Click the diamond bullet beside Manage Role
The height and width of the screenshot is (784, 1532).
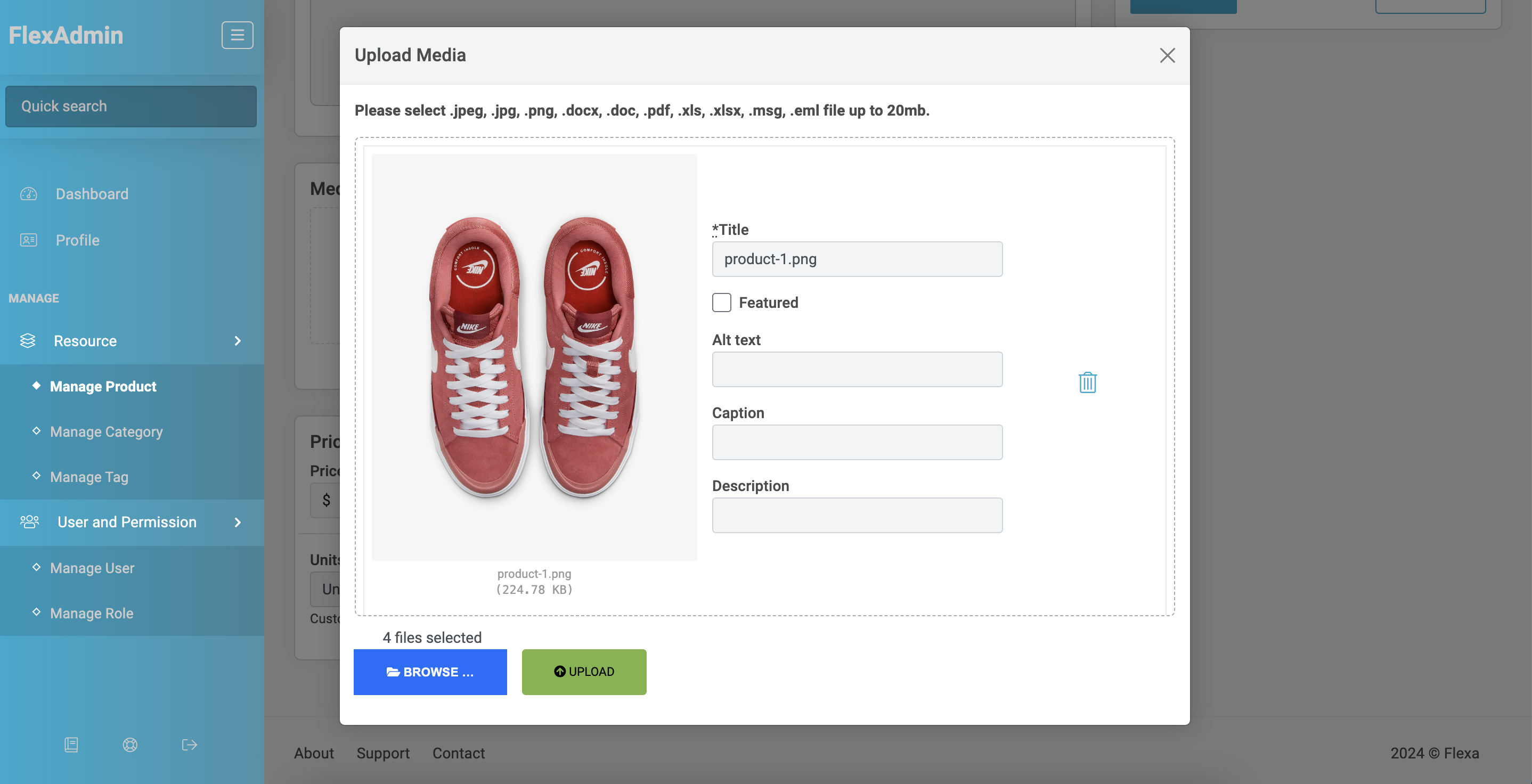(x=36, y=612)
